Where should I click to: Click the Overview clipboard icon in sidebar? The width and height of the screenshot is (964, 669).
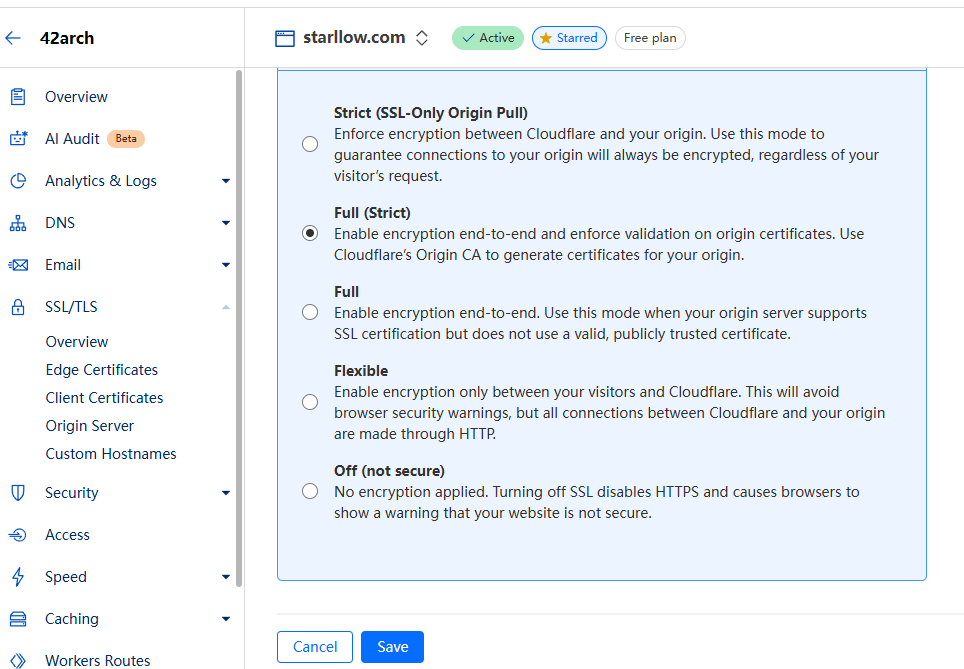pos(18,97)
